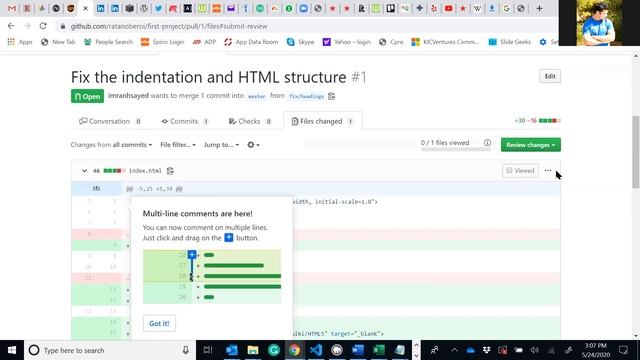
Task: Open the Dropbox tray icon
Action: pyautogui.click(x=486, y=350)
